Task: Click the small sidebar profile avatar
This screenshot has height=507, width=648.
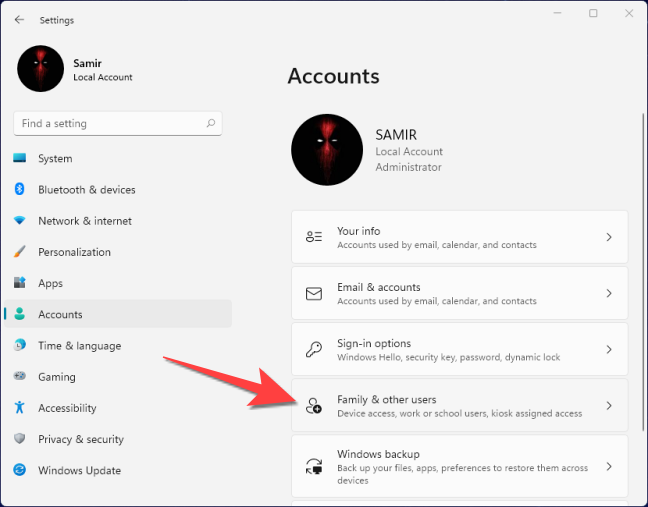Action: click(40, 69)
